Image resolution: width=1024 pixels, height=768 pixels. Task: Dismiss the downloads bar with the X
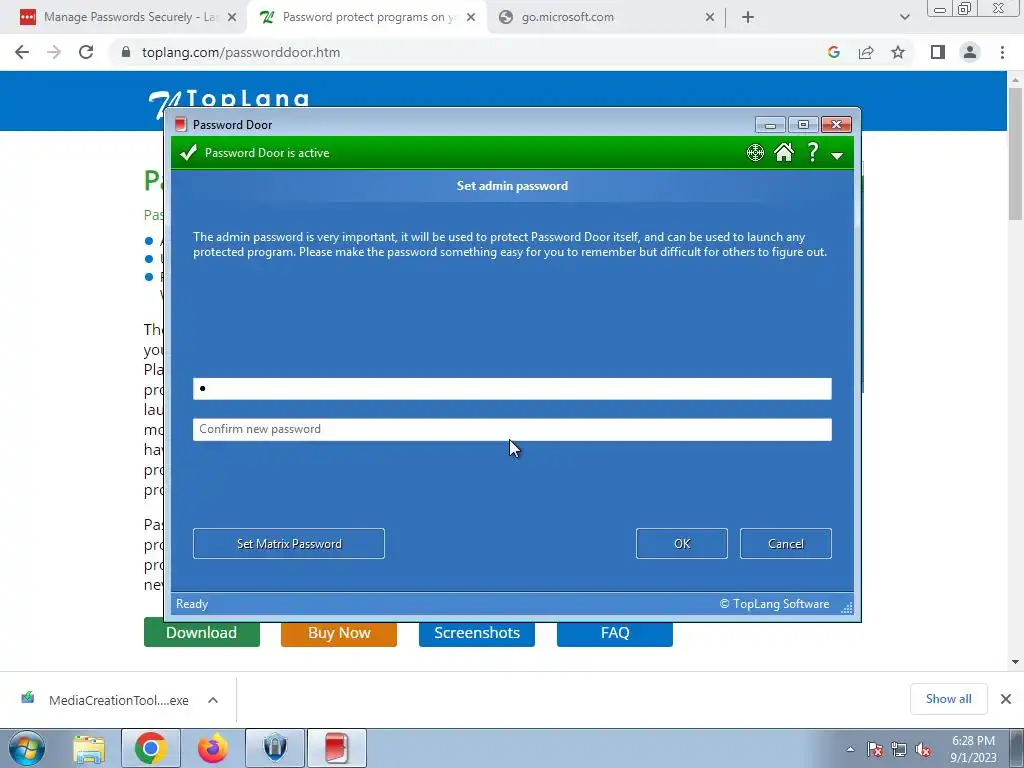click(x=1006, y=699)
